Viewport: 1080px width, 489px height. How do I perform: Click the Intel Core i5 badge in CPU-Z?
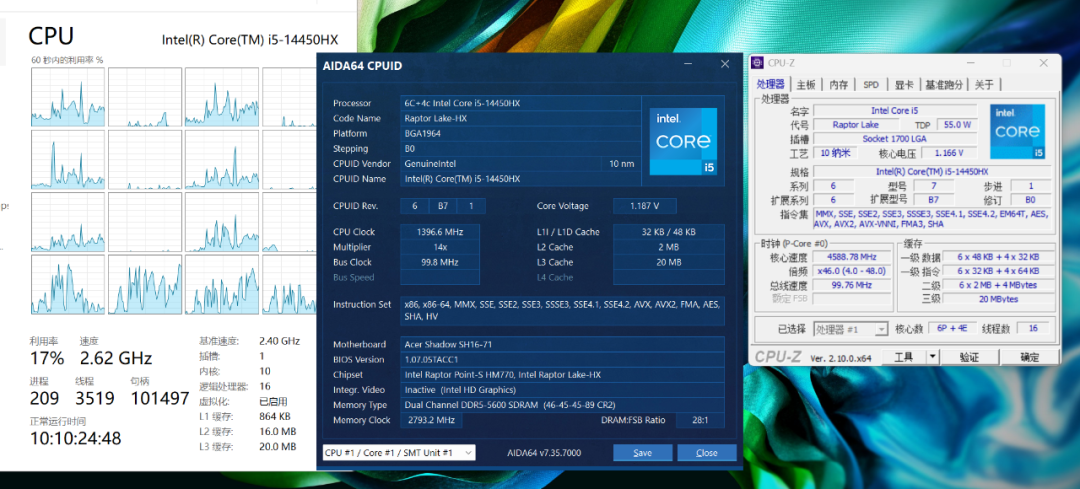click(1017, 131)
